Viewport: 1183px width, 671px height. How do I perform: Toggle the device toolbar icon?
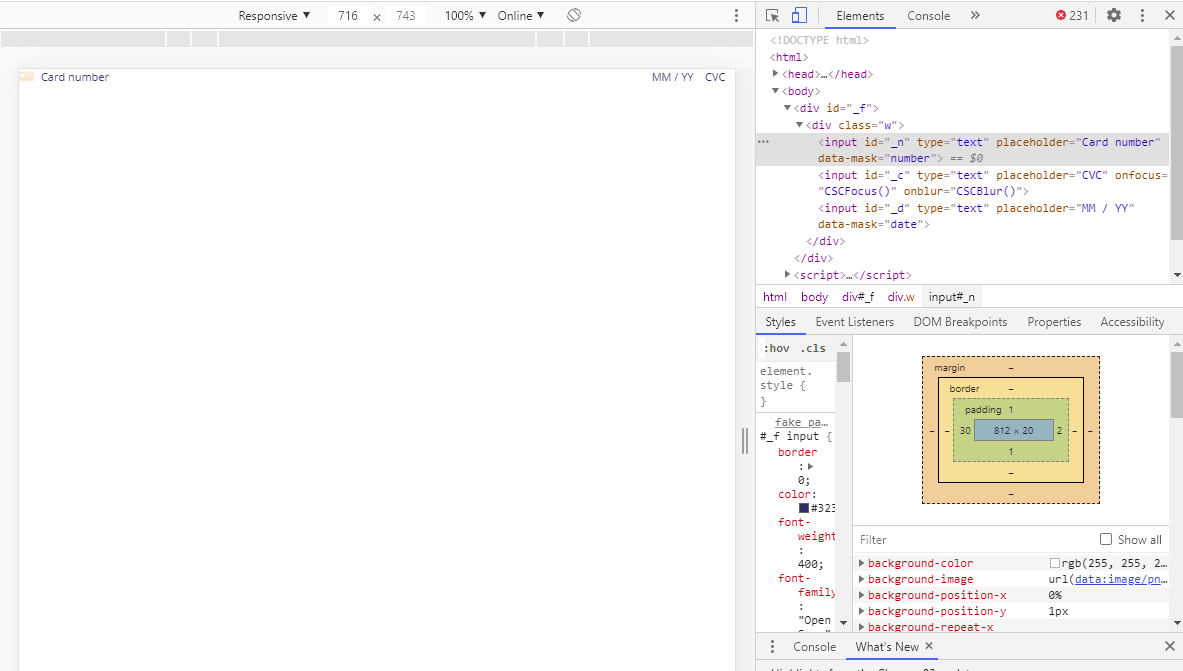coord(799,15)
